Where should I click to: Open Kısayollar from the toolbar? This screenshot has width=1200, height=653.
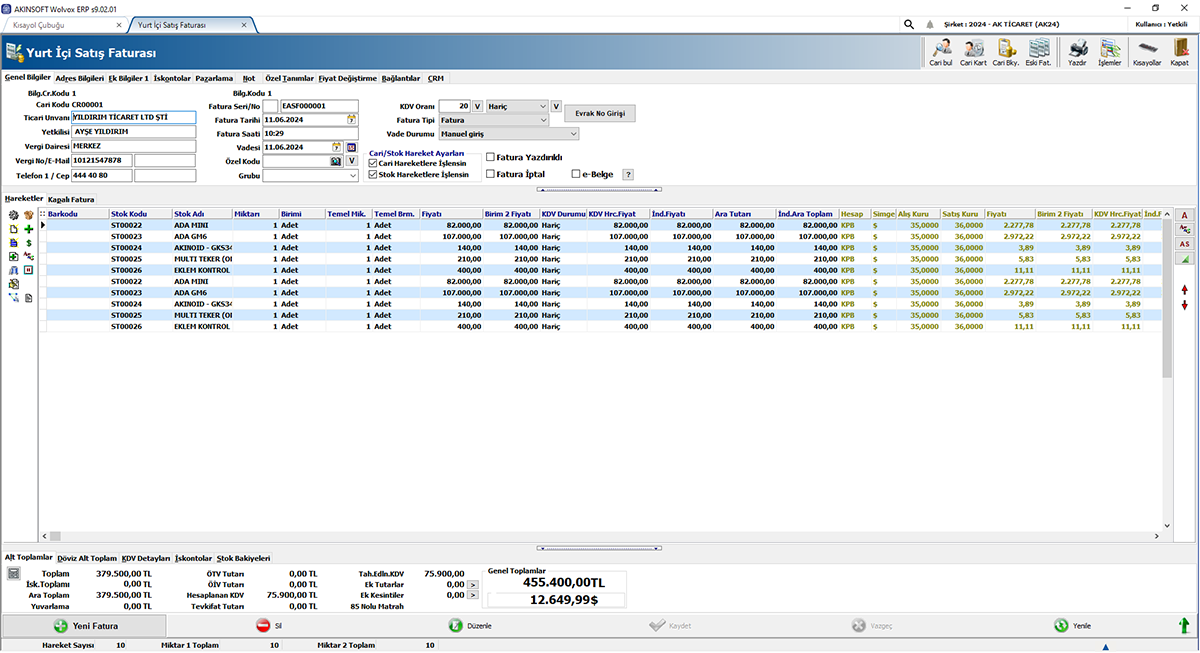pos(1148,52)
